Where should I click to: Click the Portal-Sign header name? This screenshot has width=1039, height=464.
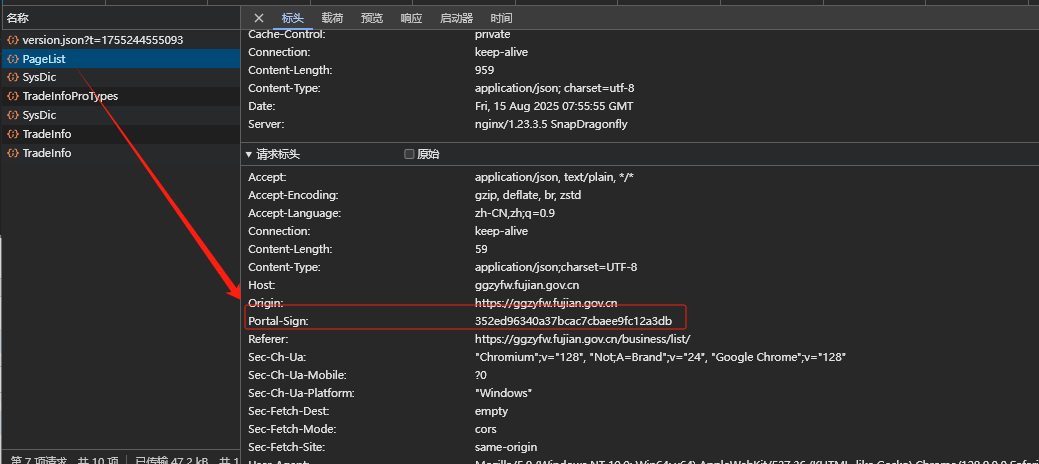tap(278, 321)
